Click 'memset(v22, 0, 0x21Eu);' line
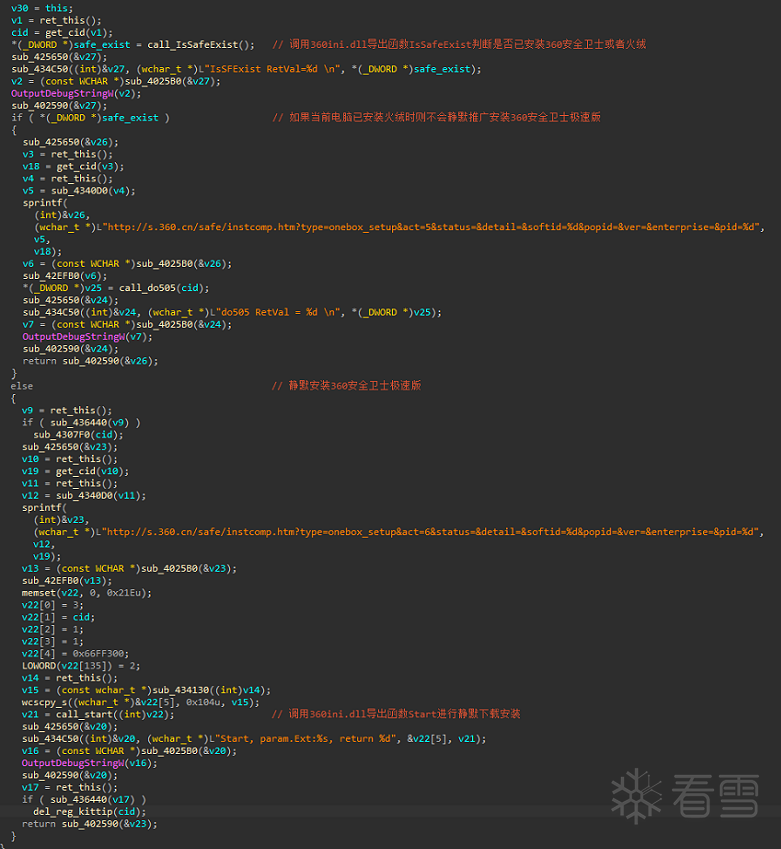This screenshot has height=849, width=781. tap(87, 593)
